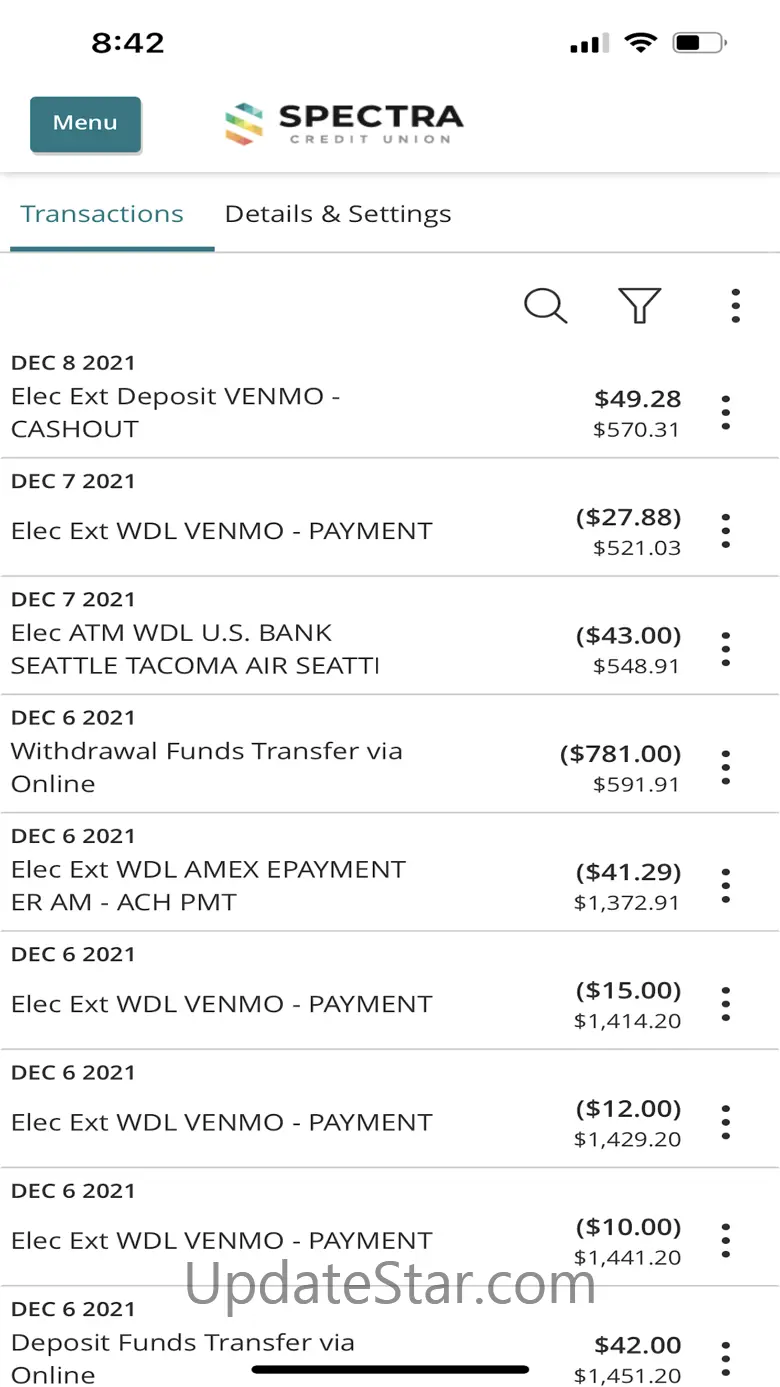Image resolution: width=780 pixels, height=1387 pixels.
Task: Open the Menu button
Action: click(85, 124)
